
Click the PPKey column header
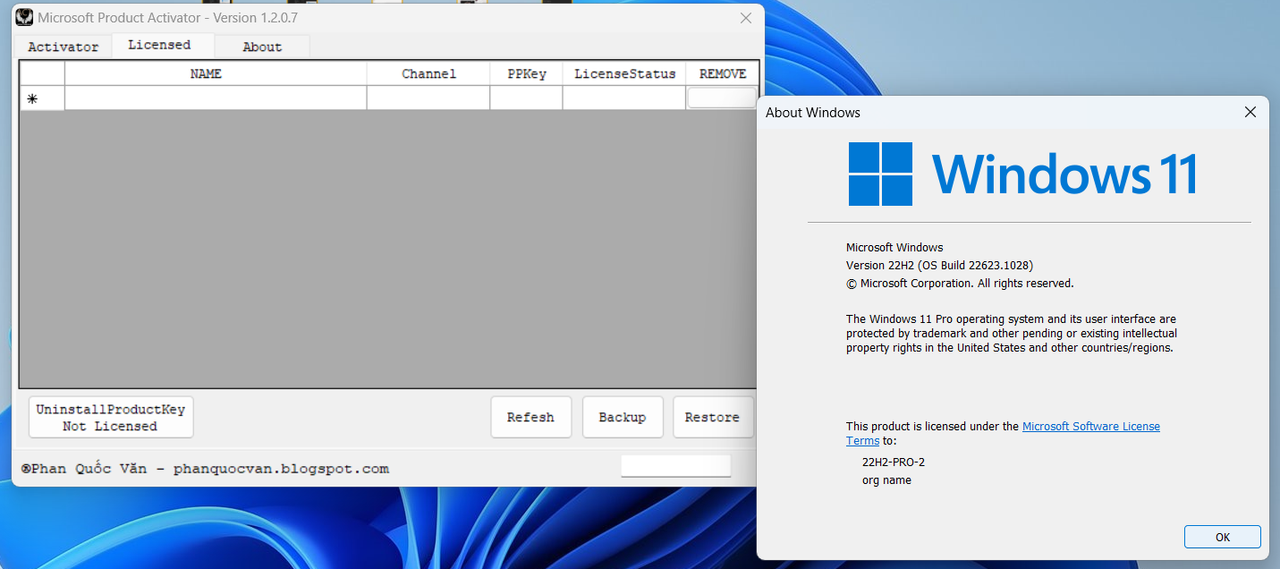click(x=526, y=74)
